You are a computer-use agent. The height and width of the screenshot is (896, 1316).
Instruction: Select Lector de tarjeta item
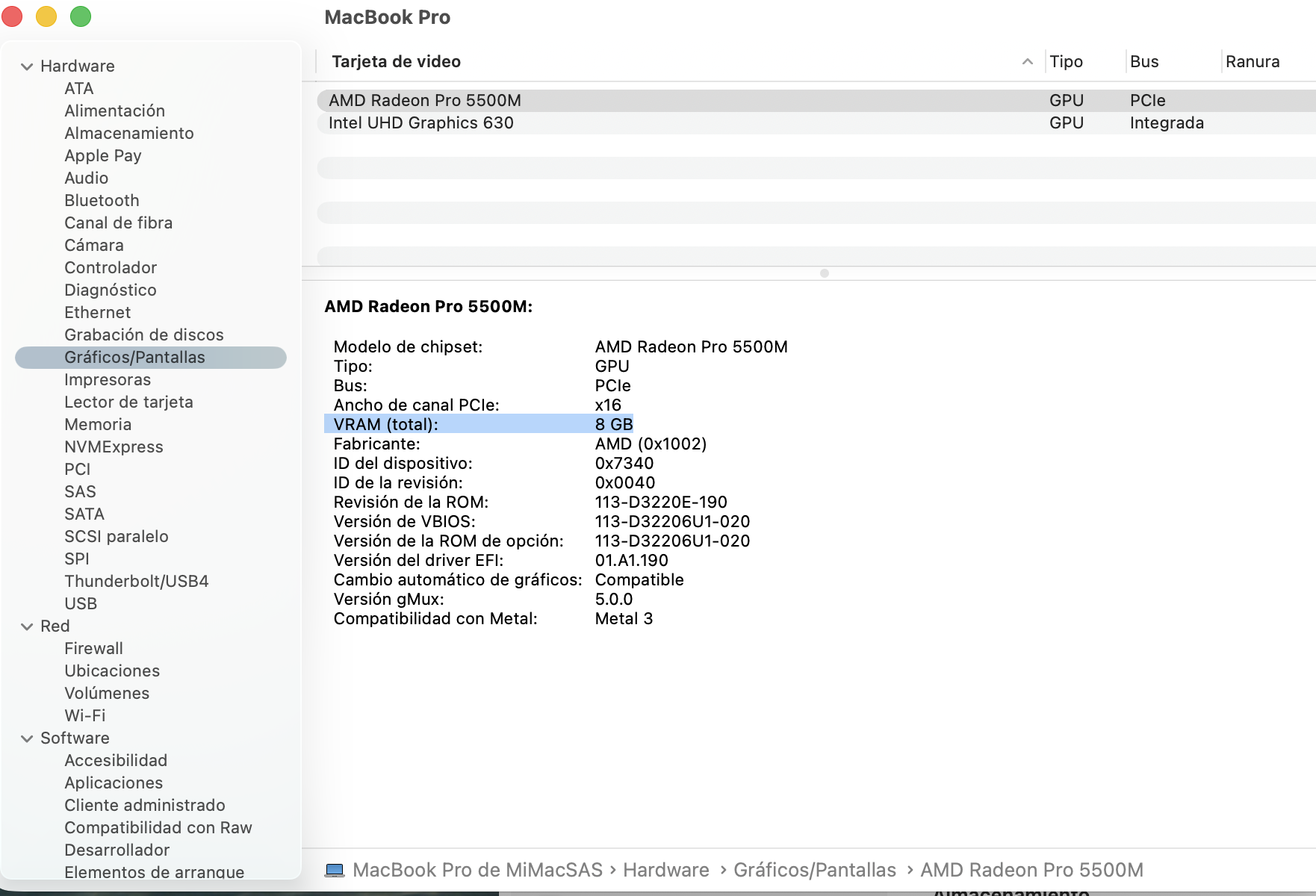click(128, 402)
